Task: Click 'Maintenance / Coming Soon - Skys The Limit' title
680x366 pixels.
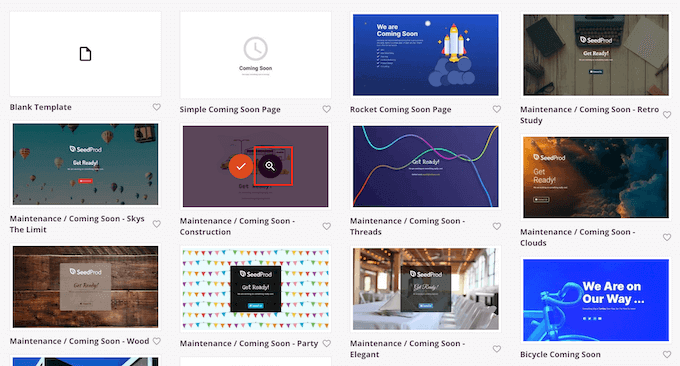Action: 77,224
